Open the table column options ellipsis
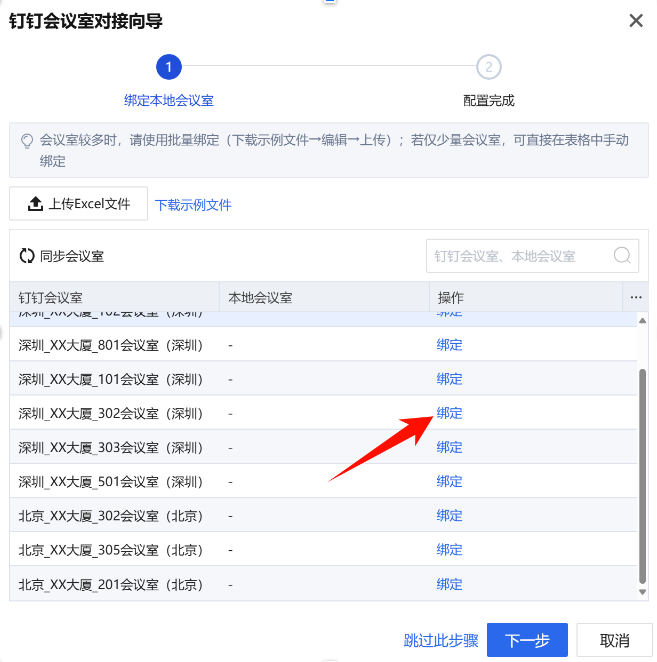 click(635, 297)
